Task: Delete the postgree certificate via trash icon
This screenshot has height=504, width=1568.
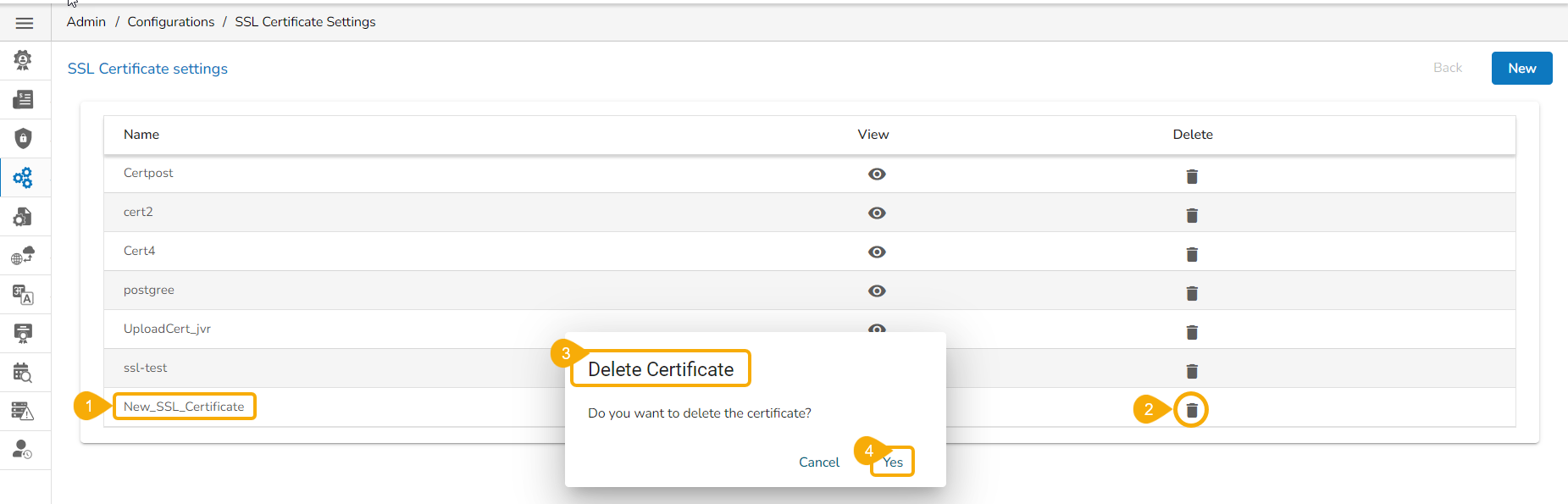Action: tap(1192, 293)
